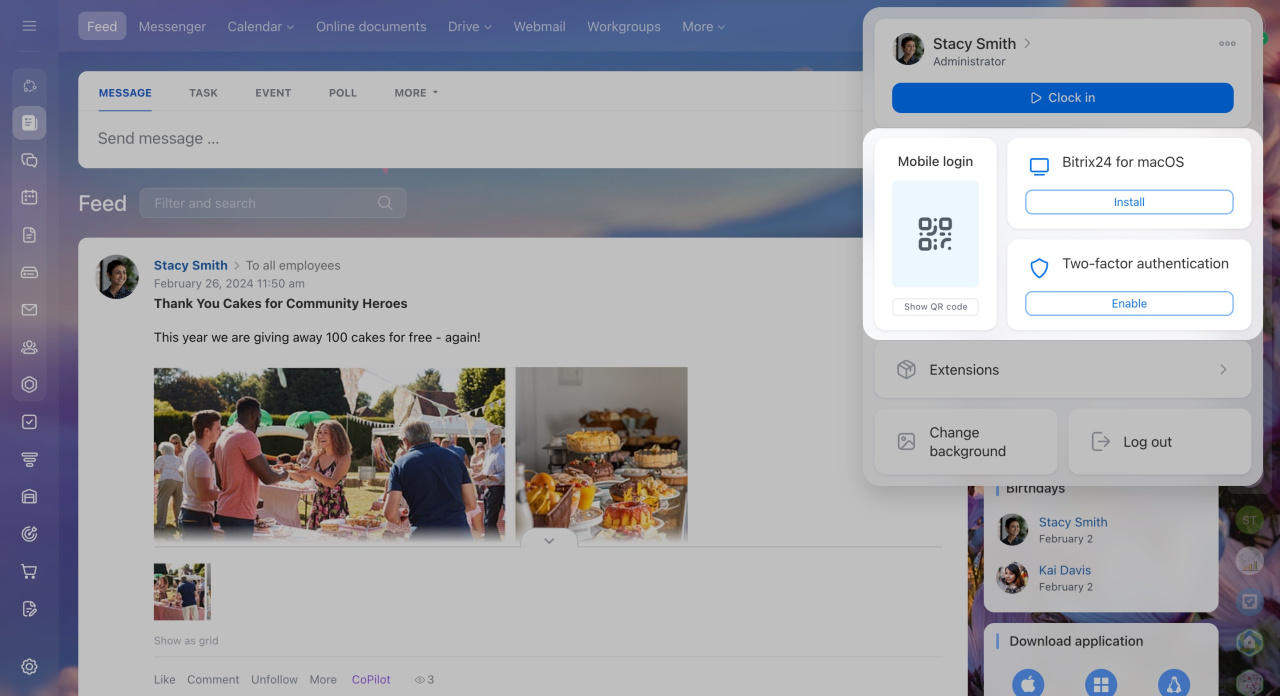
Task: Expand the collapsed post with down chevron
Action: (x=548, y=540)
